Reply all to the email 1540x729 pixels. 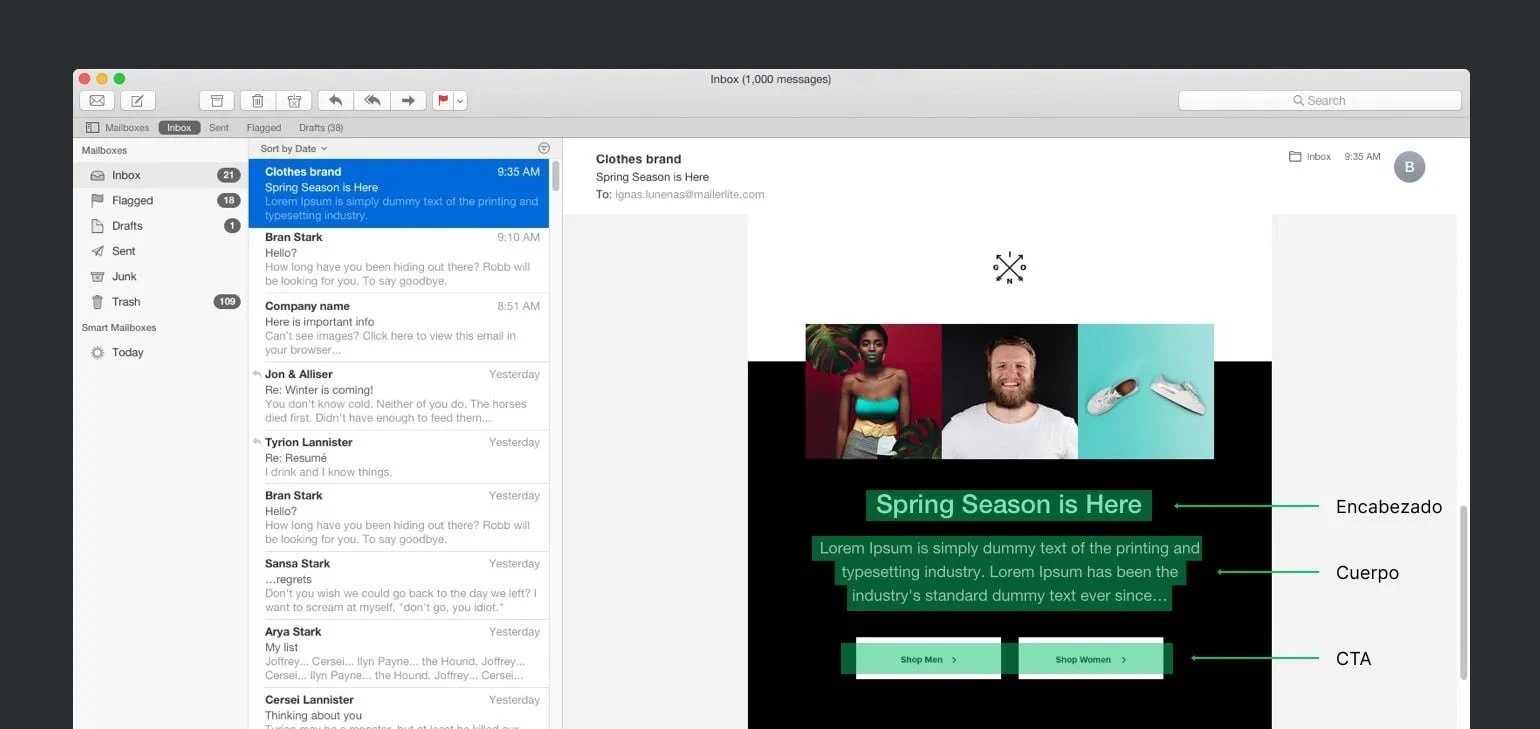pos(372,101)
